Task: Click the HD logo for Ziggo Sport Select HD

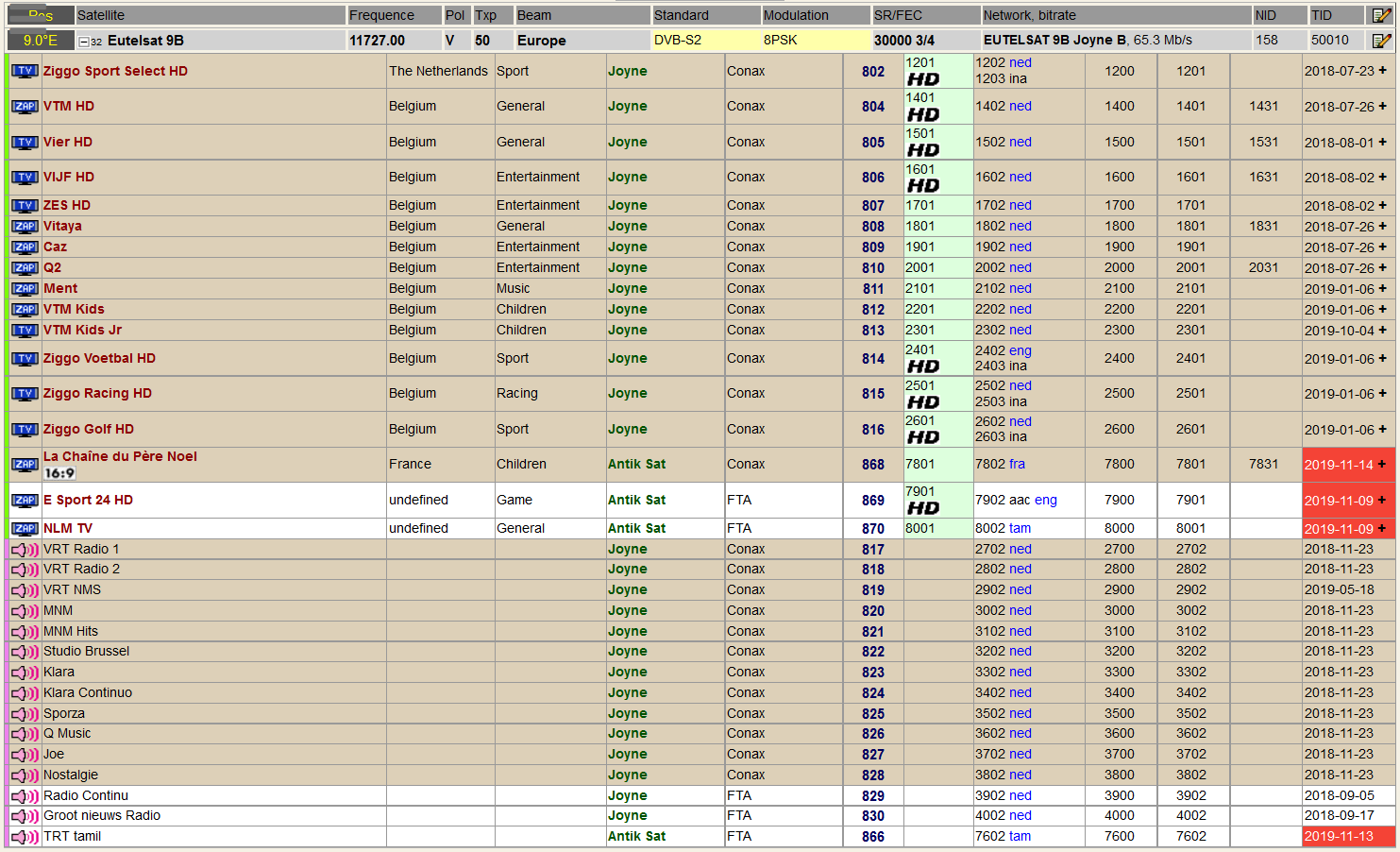Action: click(923, 79)
